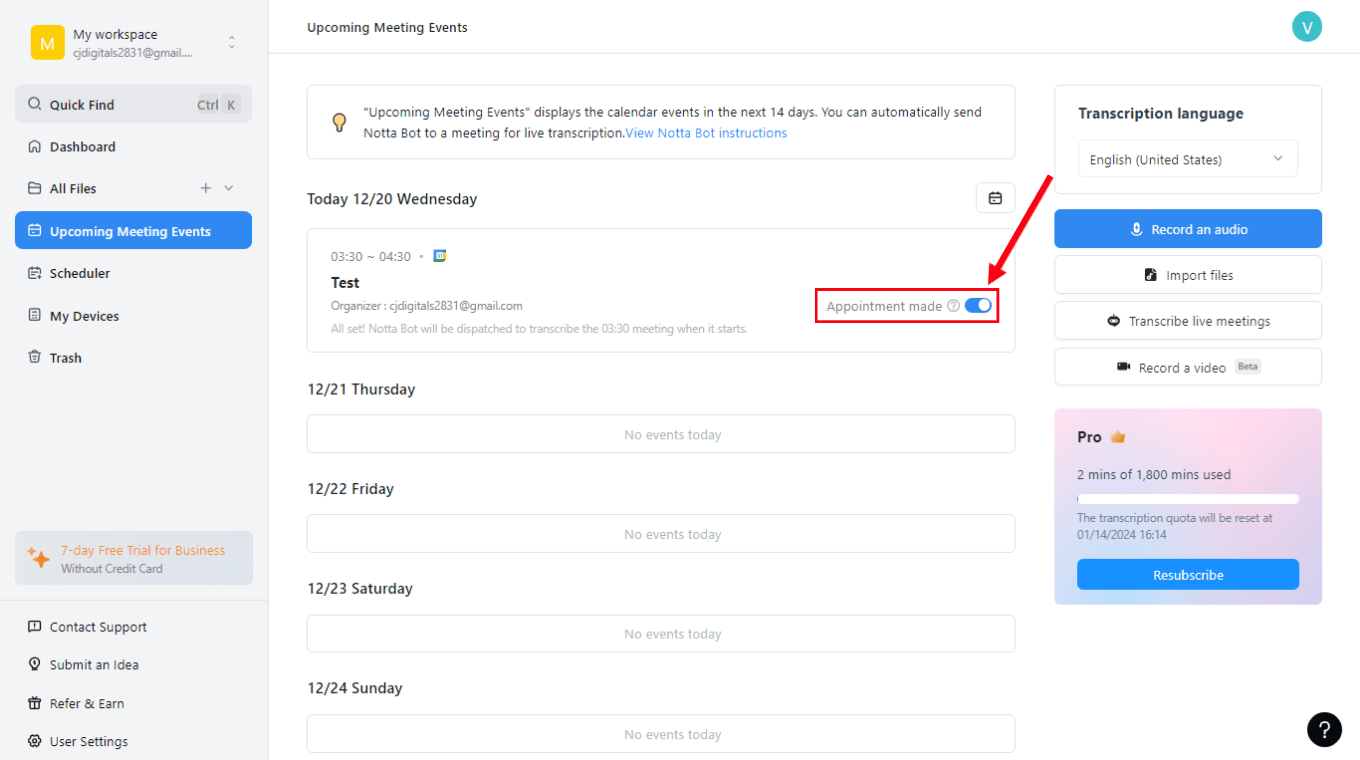This screenshot has width=1360, height=760.
Task: Go to Dashboard in the sidebar
Action: 133,147
